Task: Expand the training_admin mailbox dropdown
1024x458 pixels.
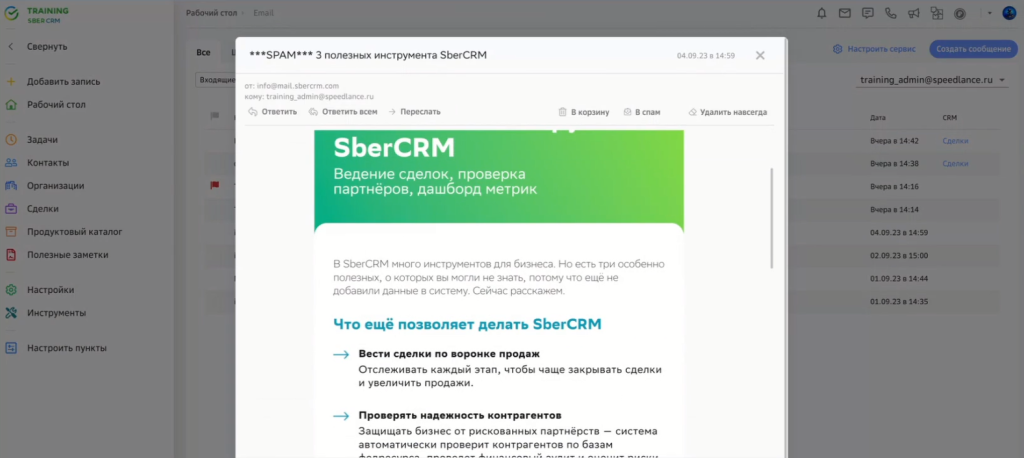Action: pos(1003,79)
